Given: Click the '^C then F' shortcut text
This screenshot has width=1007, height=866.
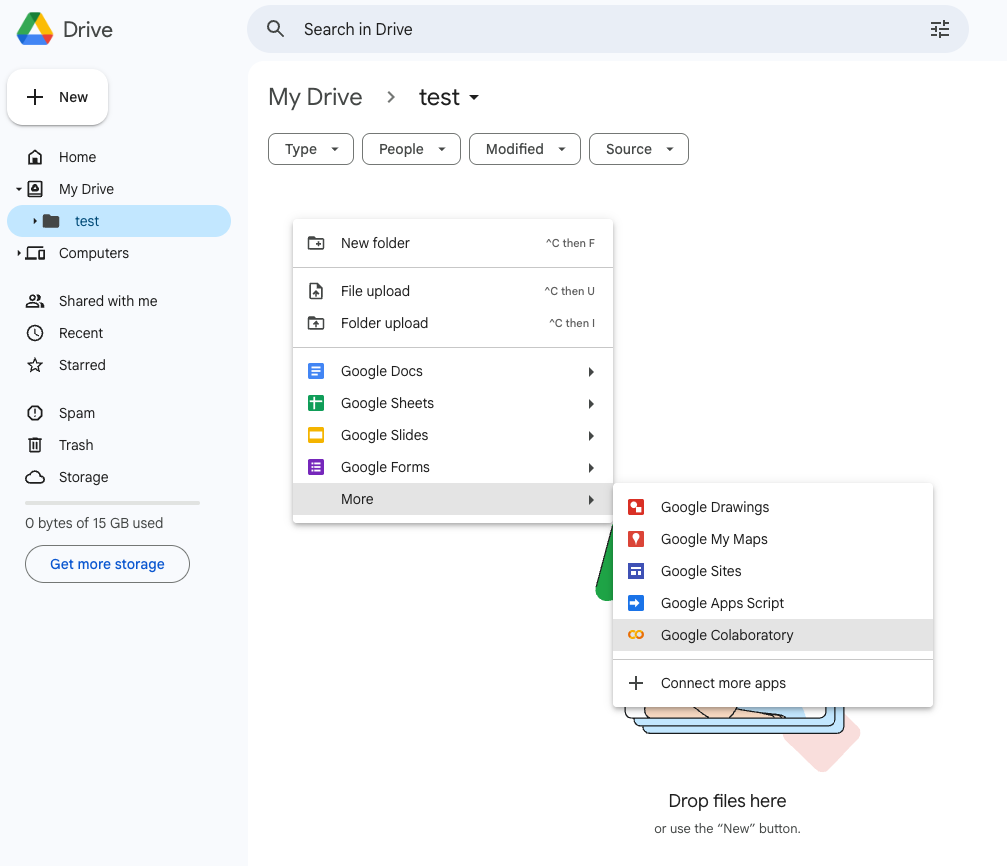Looking at the screenshot, I should pos(570,243).
